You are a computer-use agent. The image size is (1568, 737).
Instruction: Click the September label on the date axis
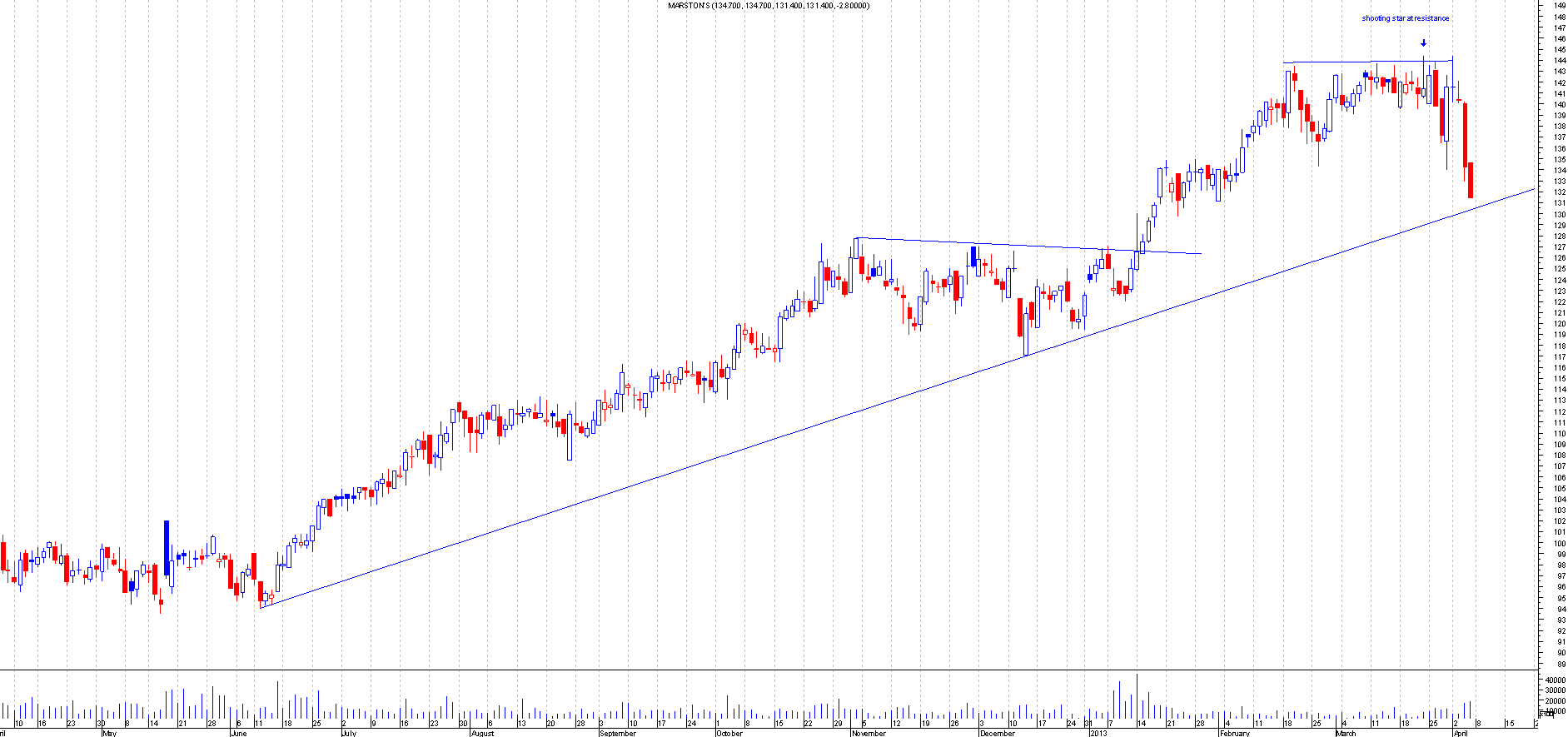click(x=618, y=733)
